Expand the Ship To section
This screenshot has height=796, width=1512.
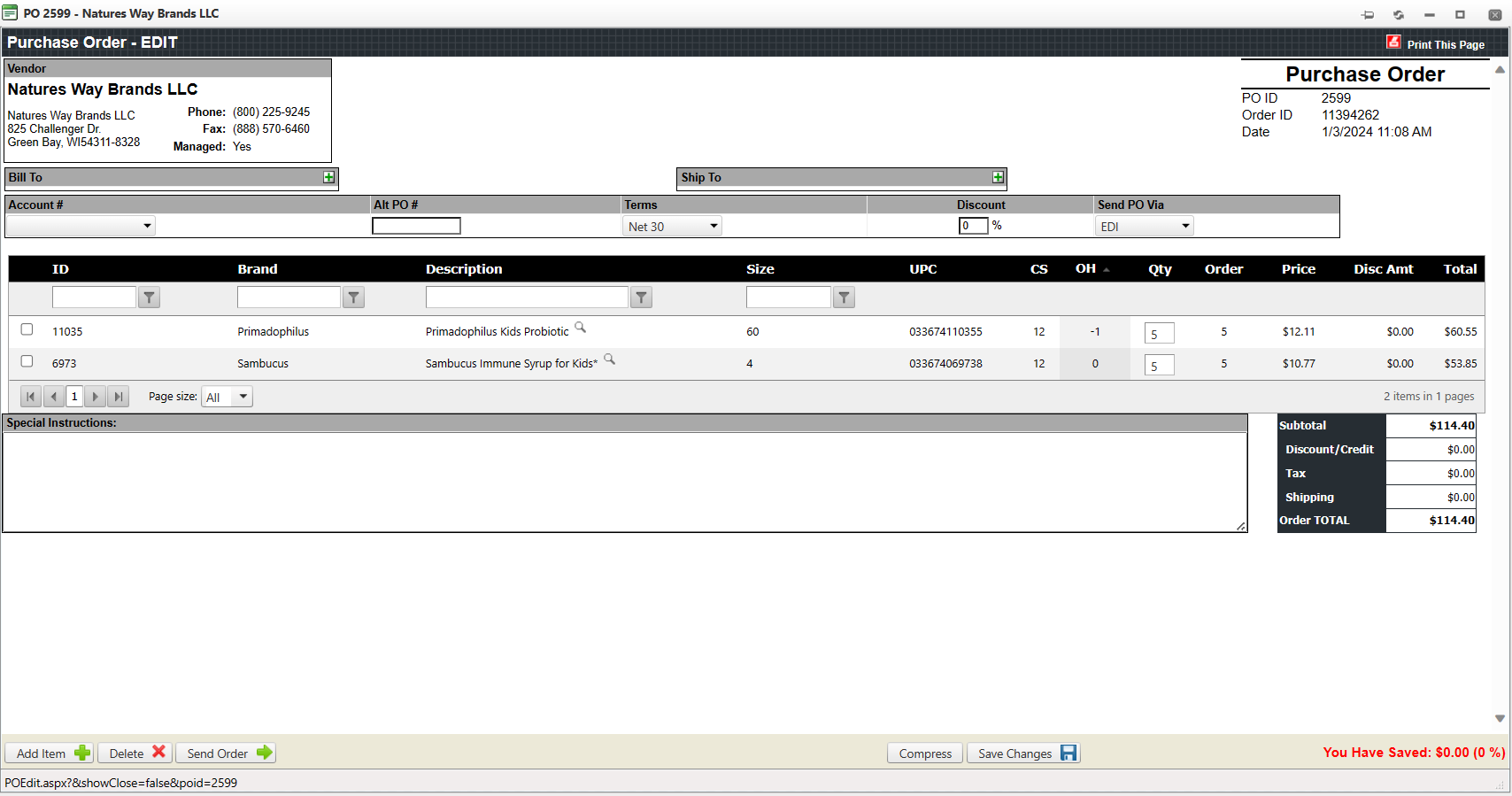[x=998, y=178]
